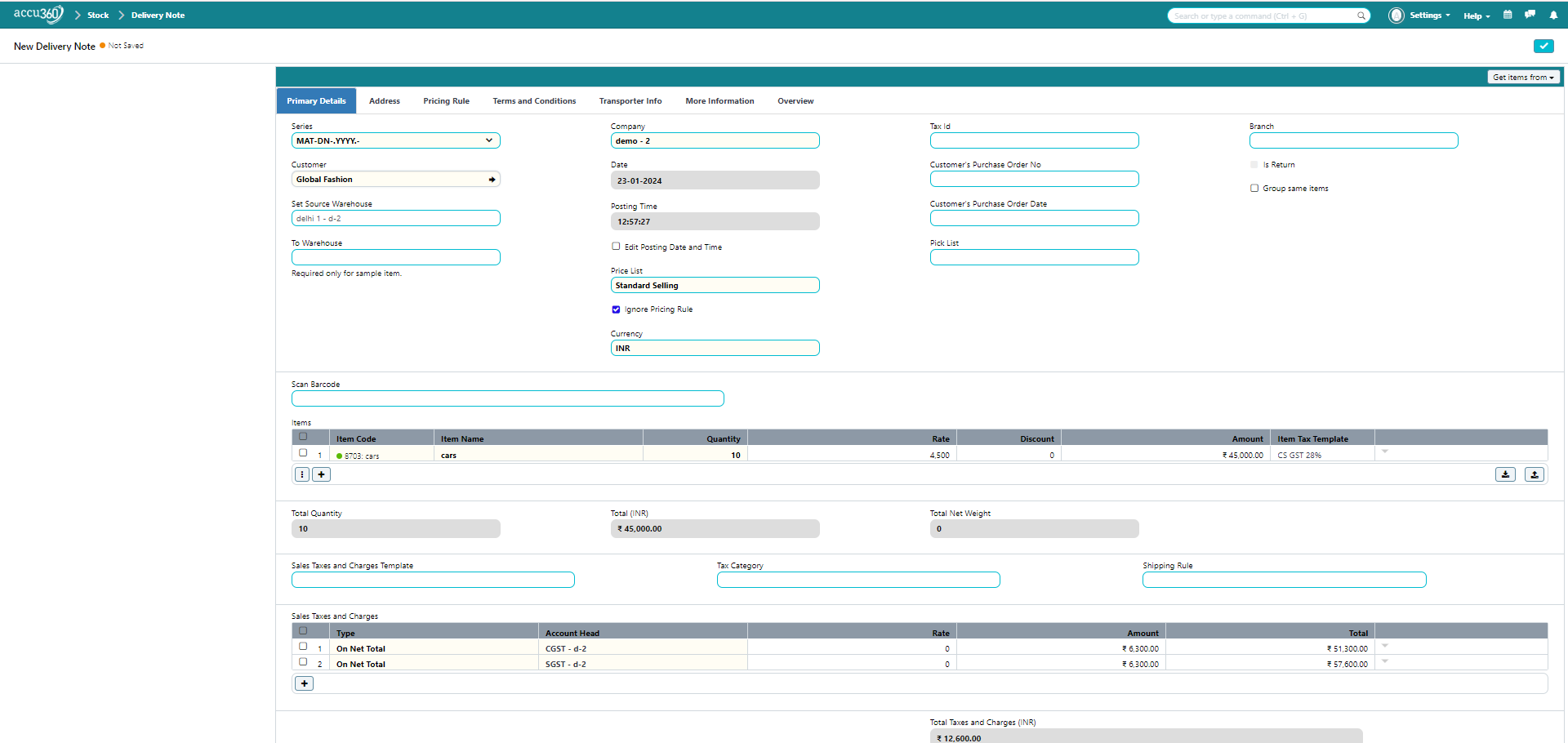This screenshot has height=743, width=1568.
Task: Enable Group same items checkbox
Action: coord(1254,189)
